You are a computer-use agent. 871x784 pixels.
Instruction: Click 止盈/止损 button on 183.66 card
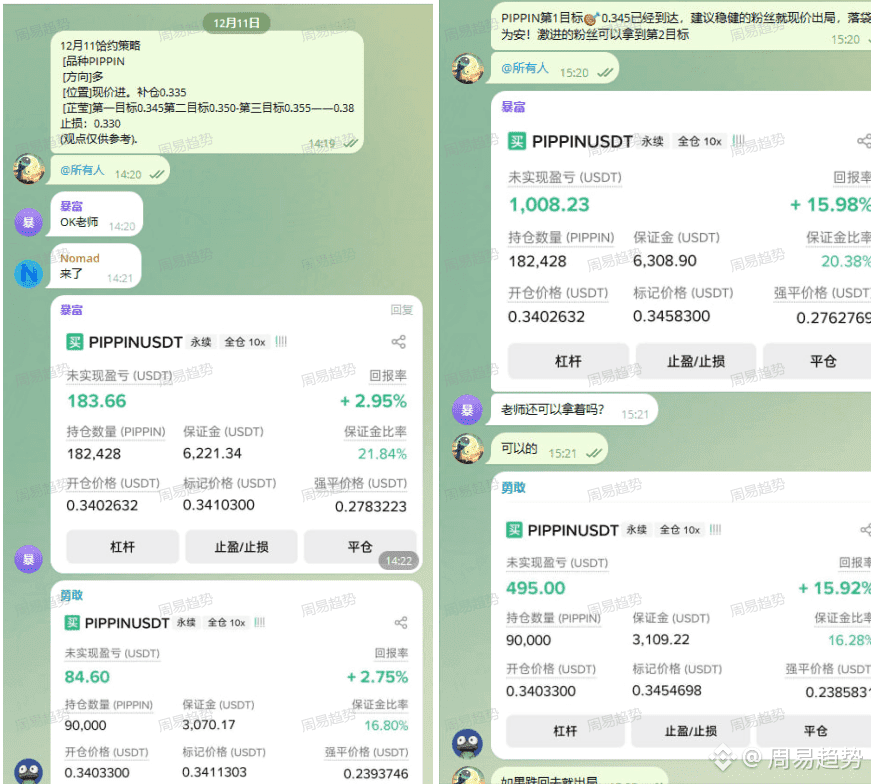click(241, 547)
